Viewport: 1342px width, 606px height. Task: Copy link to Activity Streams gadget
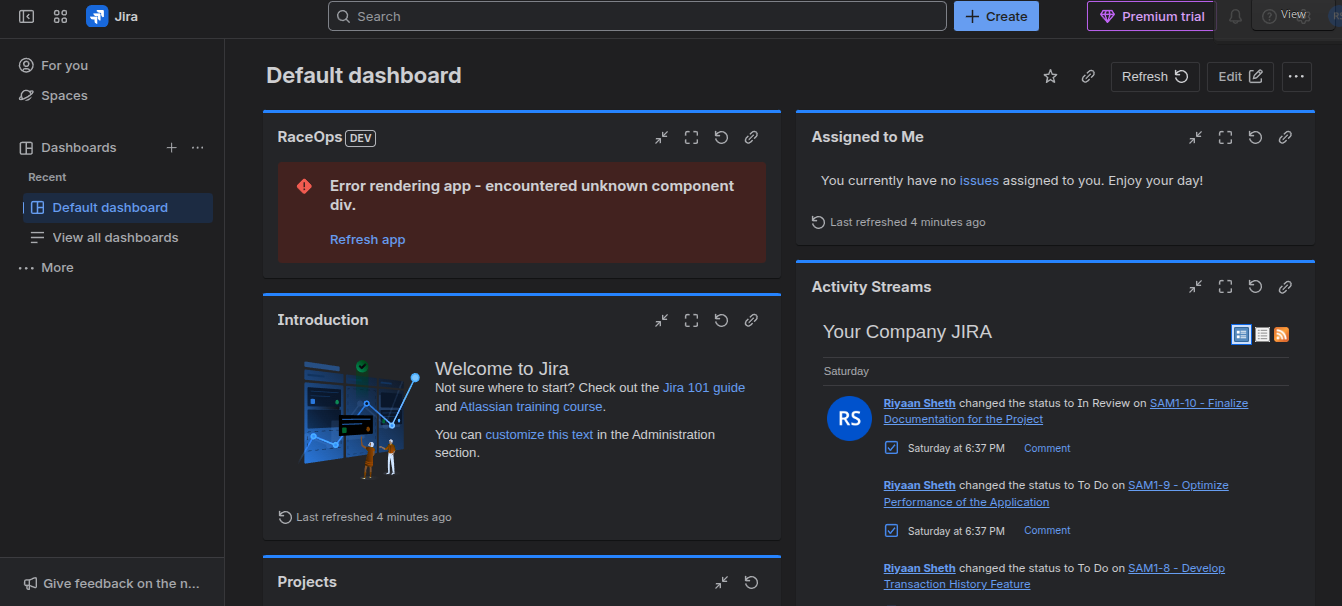click(x=1285, y=287)
